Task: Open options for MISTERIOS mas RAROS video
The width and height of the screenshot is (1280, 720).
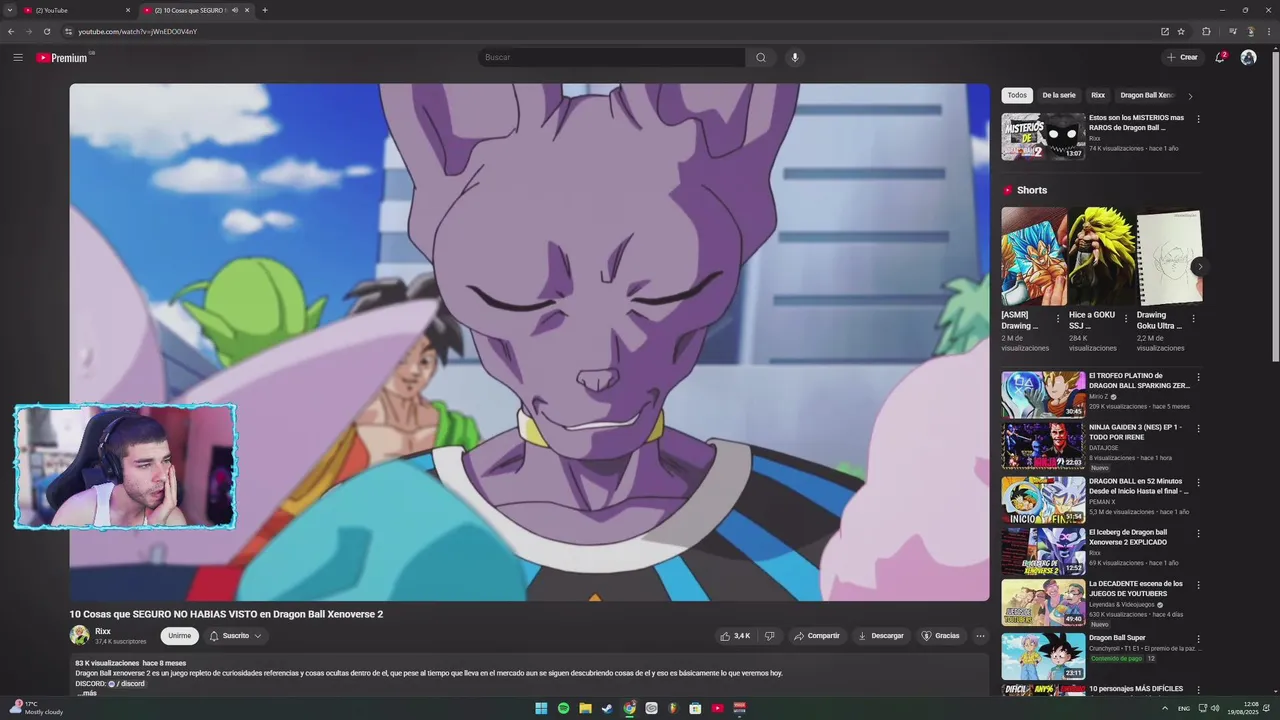Action: 1198,119
